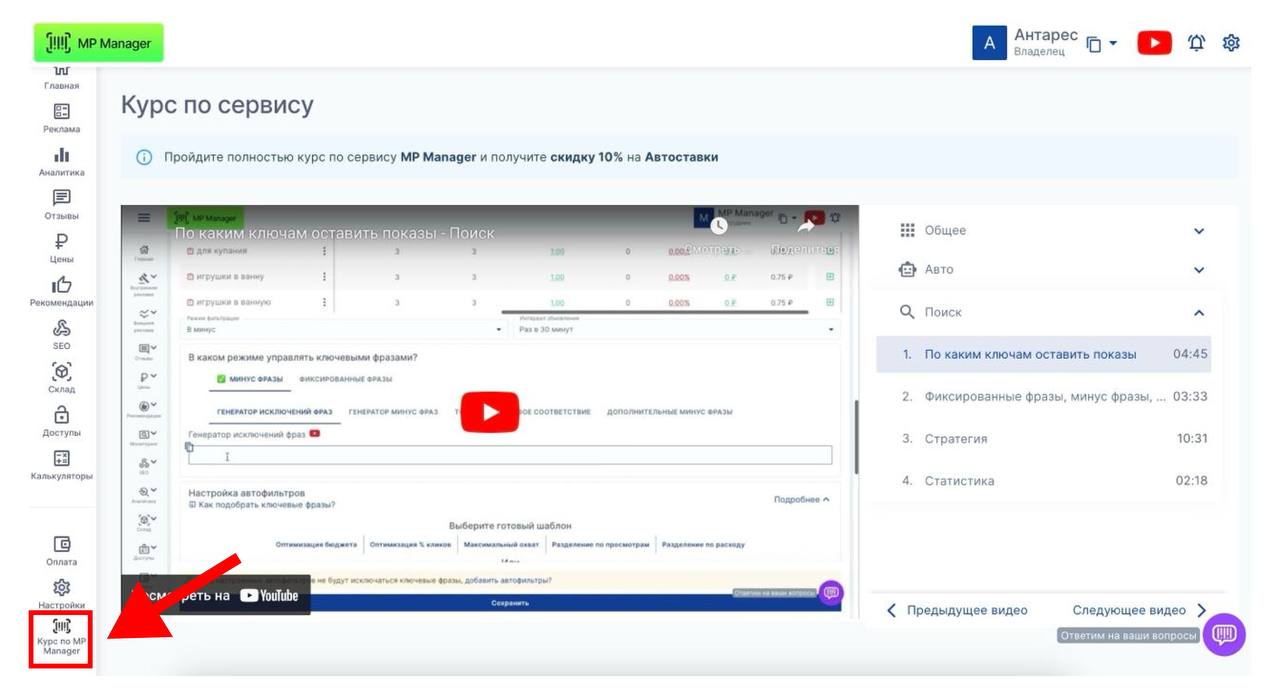Screen dimensions: 1280x697
Task: Open Рекомендации thumbs-up icon
Action: (62, 291)
